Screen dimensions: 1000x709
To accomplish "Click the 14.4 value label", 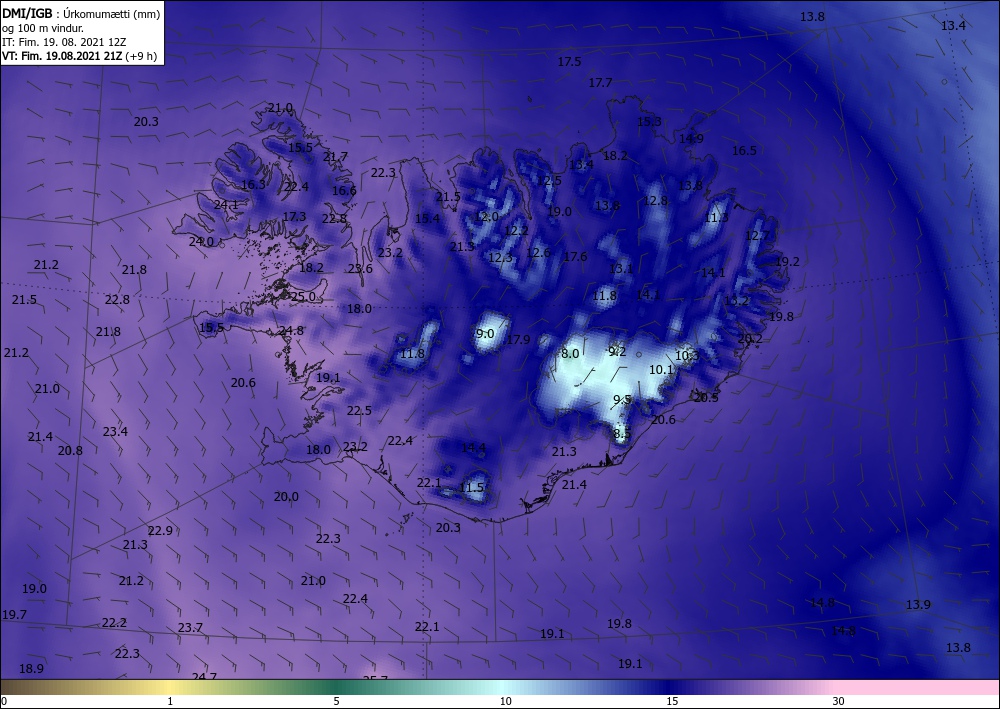I will [473, 448].
